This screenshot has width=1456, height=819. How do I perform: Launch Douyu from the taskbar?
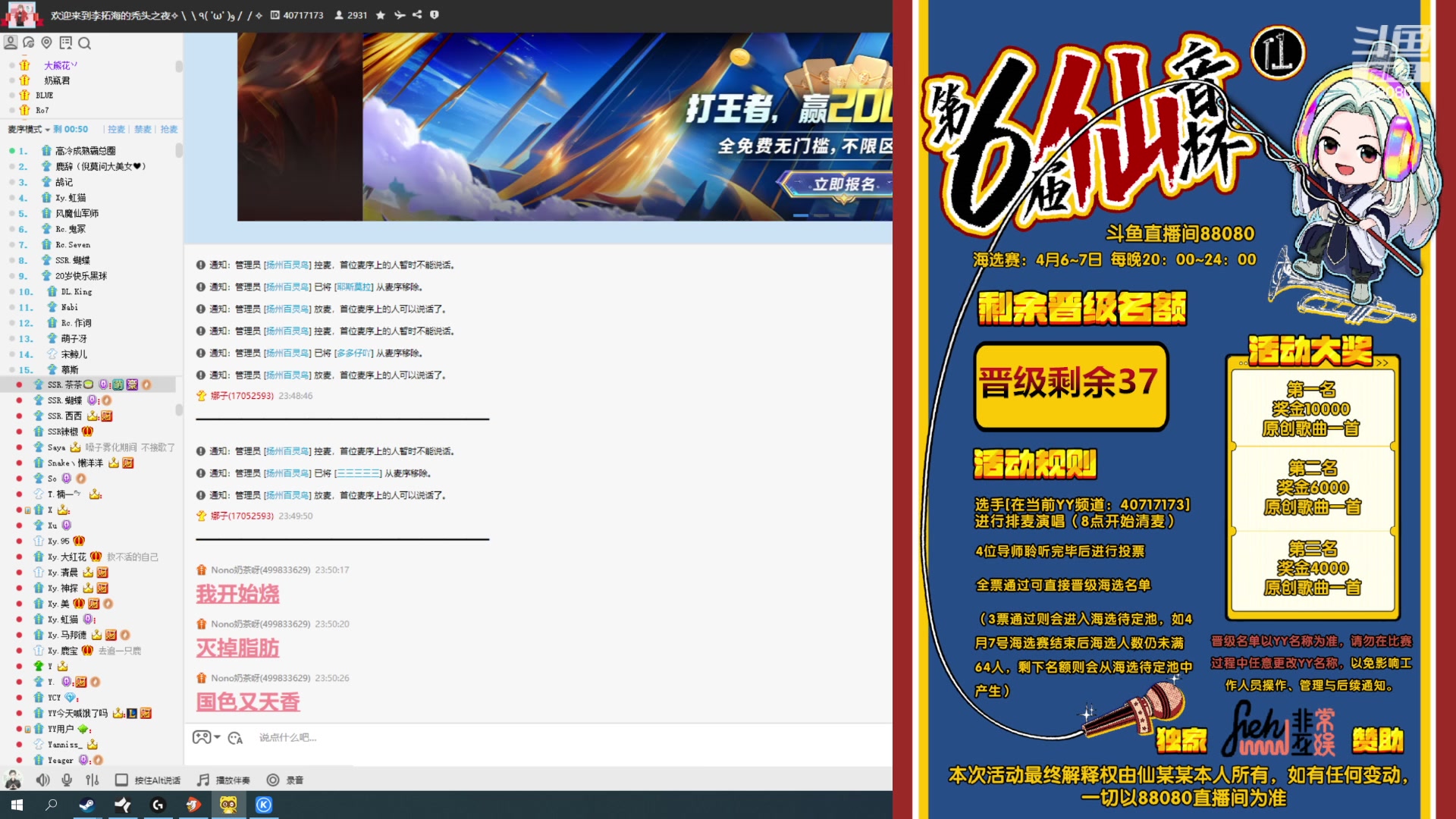click(x=193, y=806)
